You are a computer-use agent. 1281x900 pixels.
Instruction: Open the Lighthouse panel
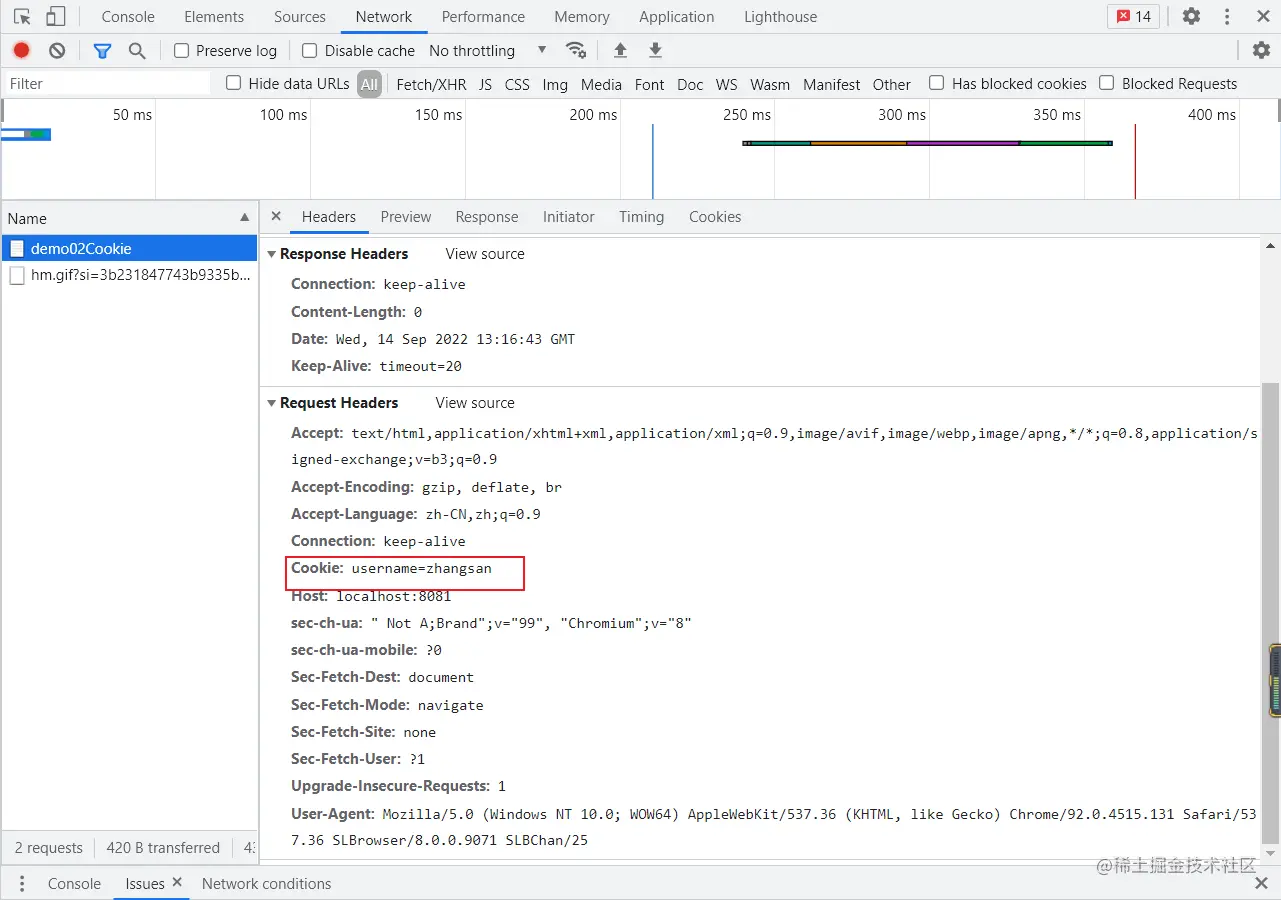pos(780,16)
